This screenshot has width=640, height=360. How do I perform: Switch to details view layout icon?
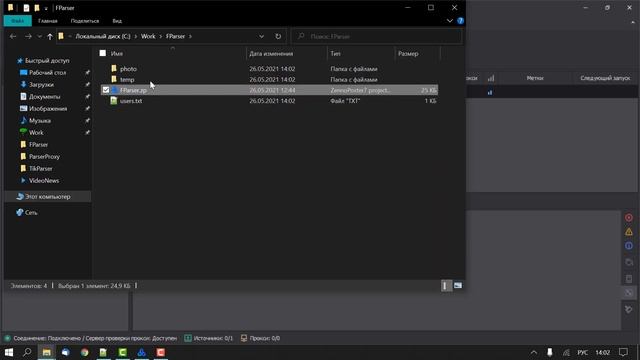446,286
